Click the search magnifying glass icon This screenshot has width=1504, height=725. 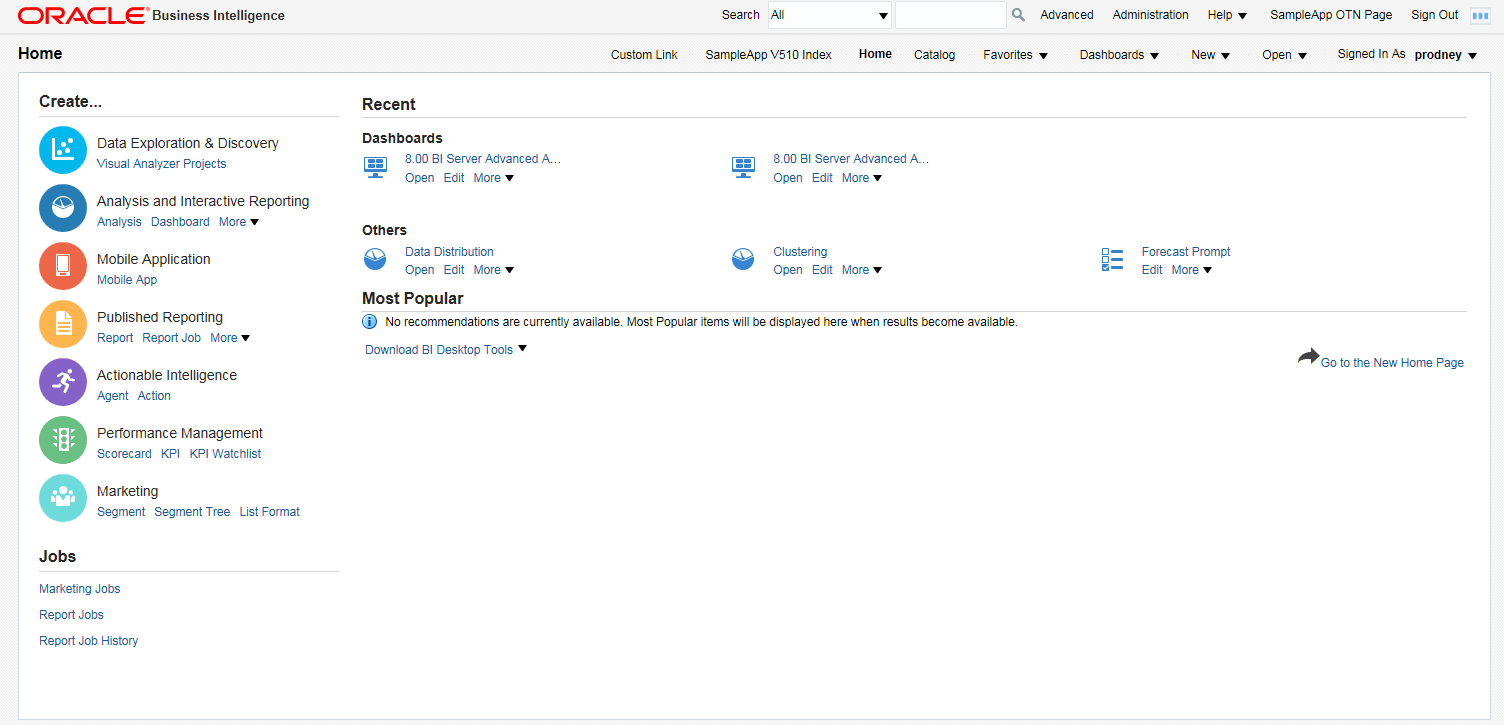[x=1017, y=15]
